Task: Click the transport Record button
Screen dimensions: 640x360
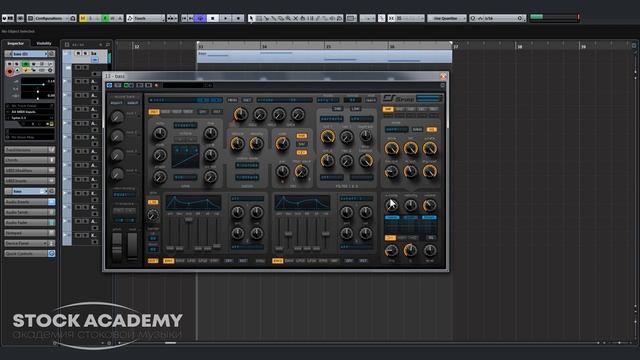Action: tap(238, 18)
